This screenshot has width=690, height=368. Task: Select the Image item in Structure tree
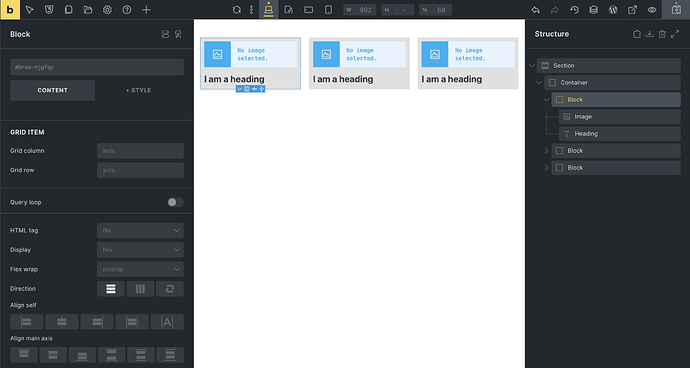point(620,117)
